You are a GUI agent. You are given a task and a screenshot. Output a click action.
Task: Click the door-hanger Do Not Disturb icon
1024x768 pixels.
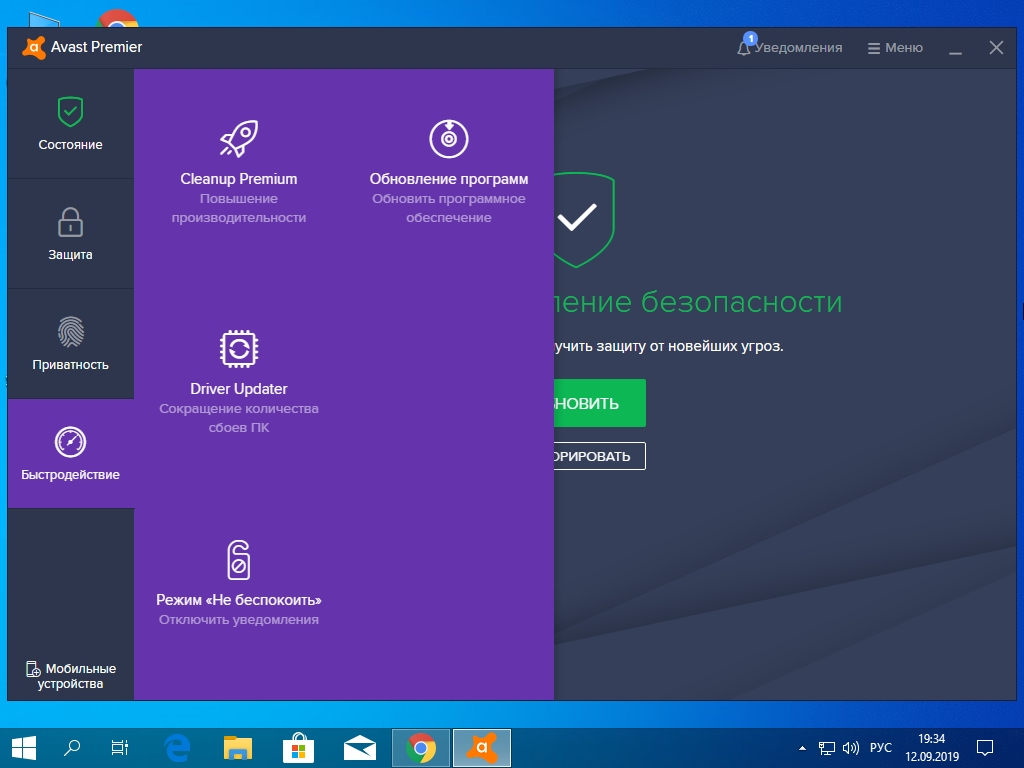(x=239, y=560)
